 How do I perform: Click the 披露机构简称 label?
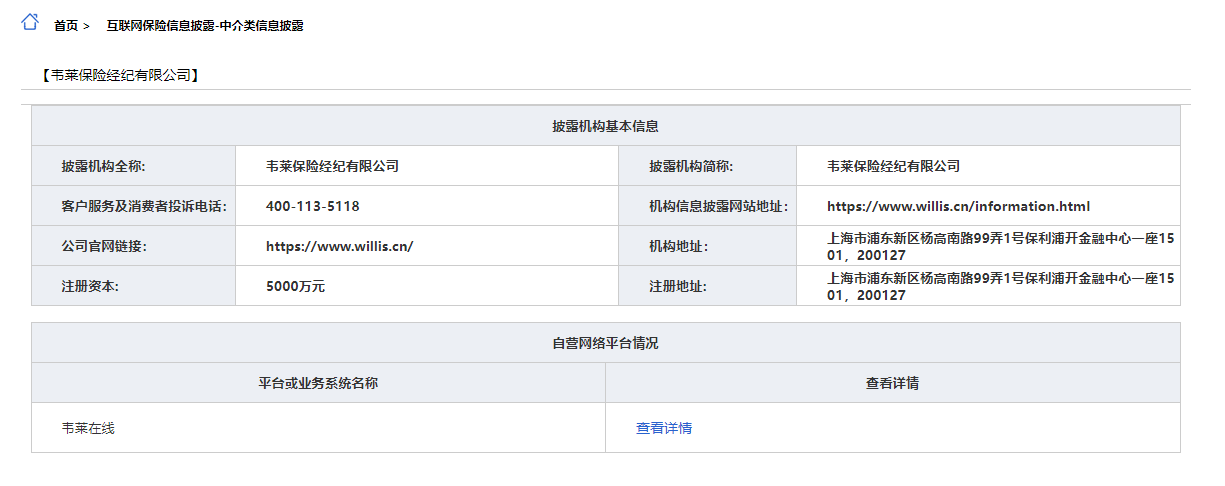pos(692,166)
